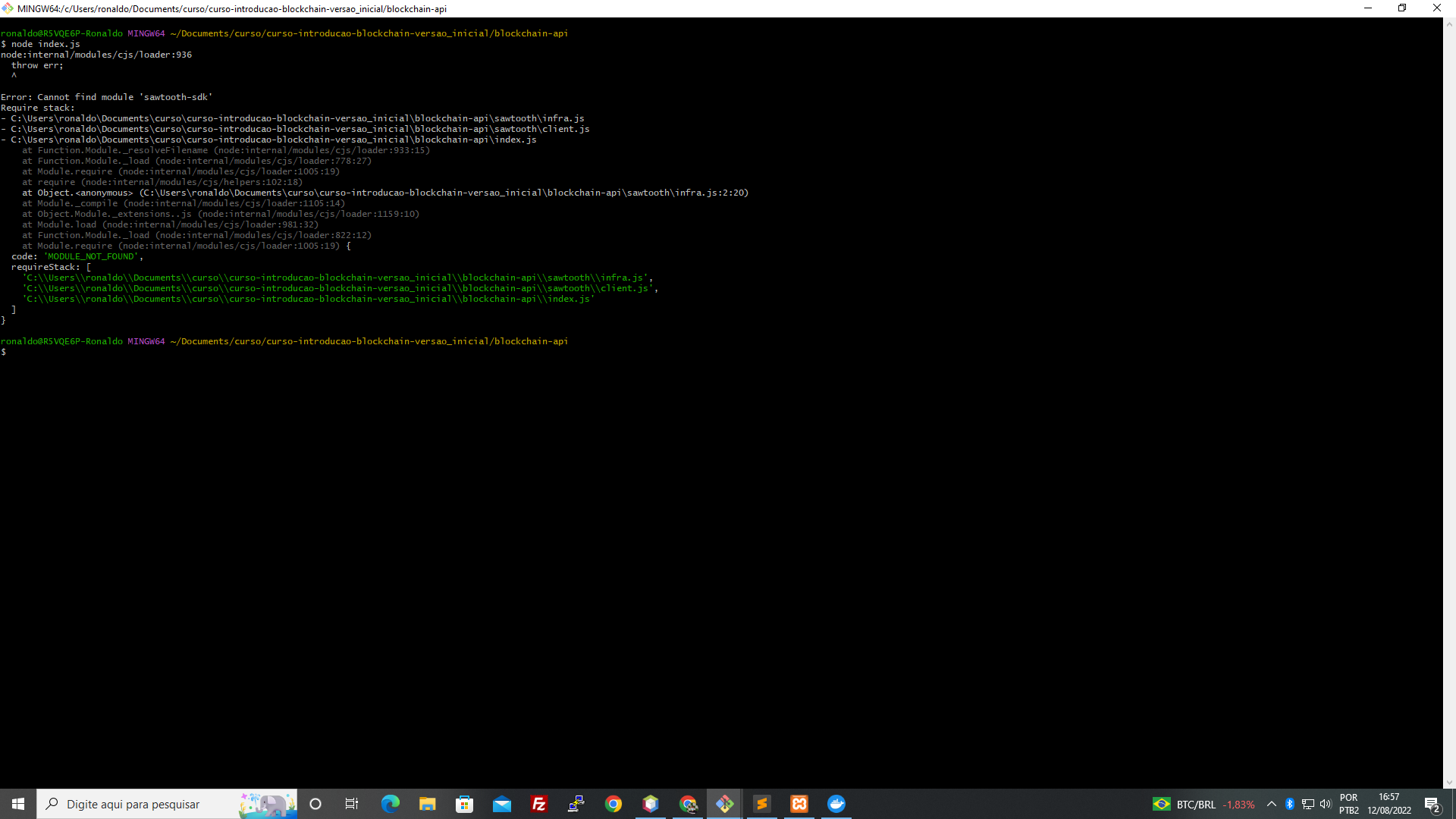
Task: Open Bluetooth tray icon
Action: (1290, 804)
